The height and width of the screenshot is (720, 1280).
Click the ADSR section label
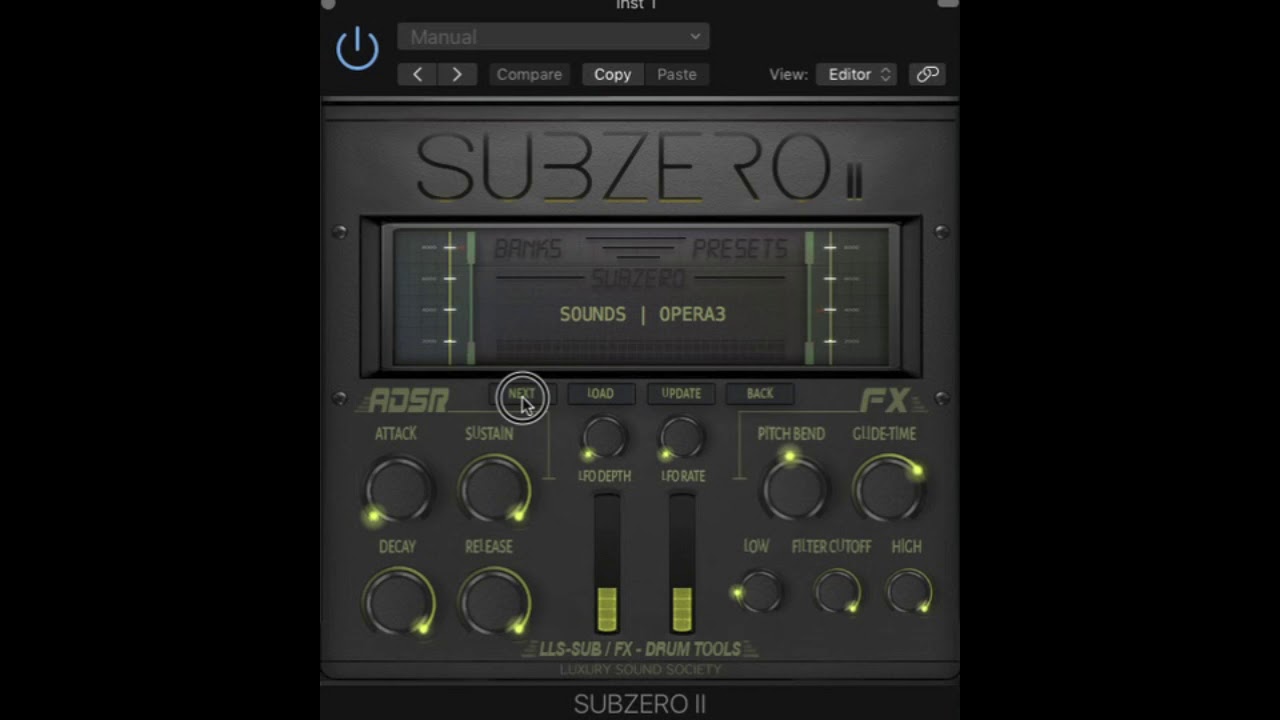click(x=408, y=402)
